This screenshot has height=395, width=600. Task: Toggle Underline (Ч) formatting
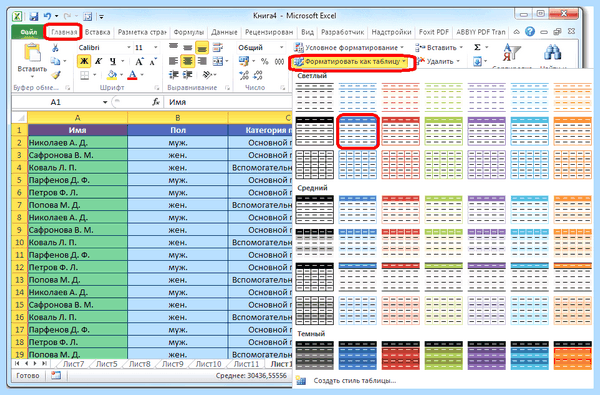(x=112, y=61)
